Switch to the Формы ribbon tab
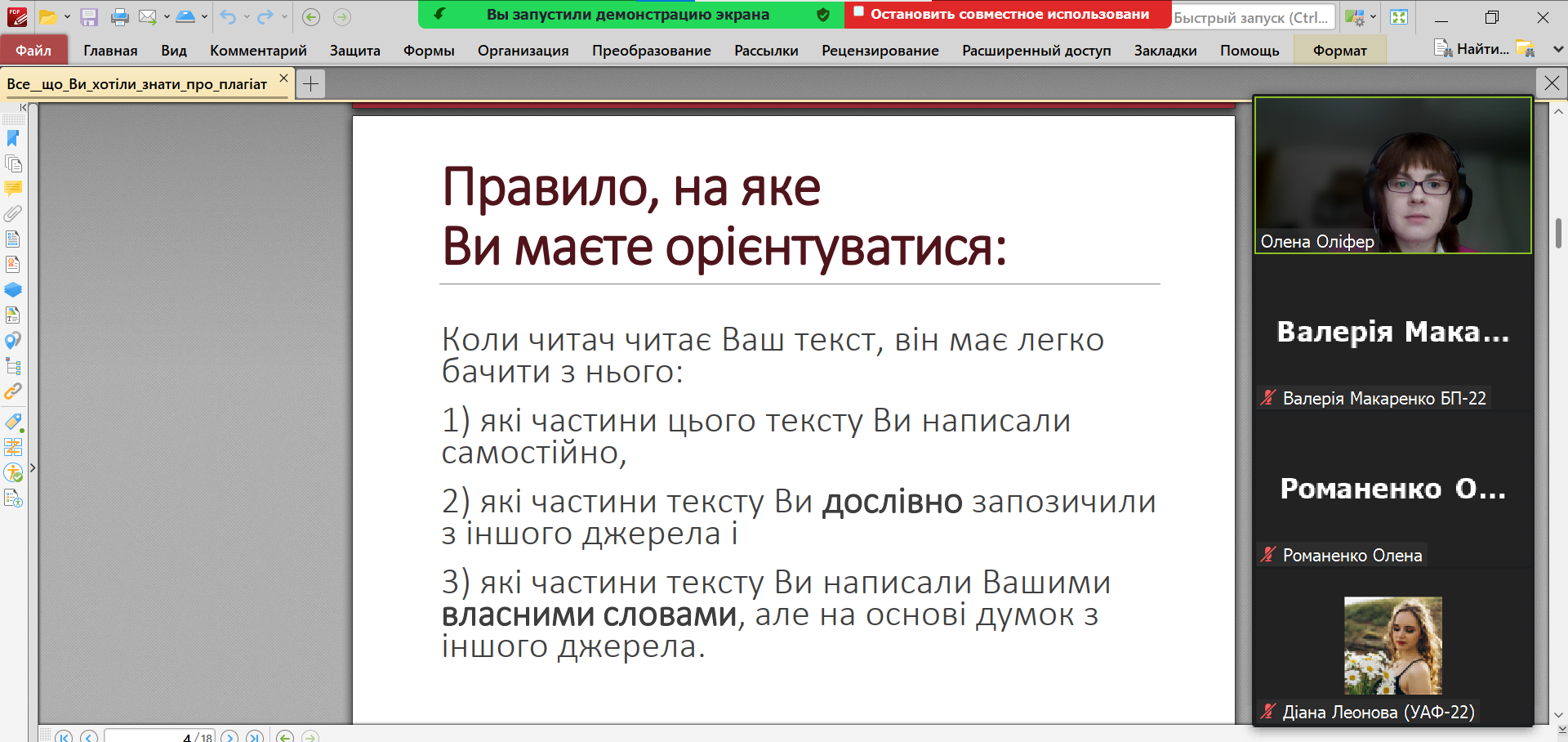Viewport: 1568px width, 742px height. [x=429, y=51]
